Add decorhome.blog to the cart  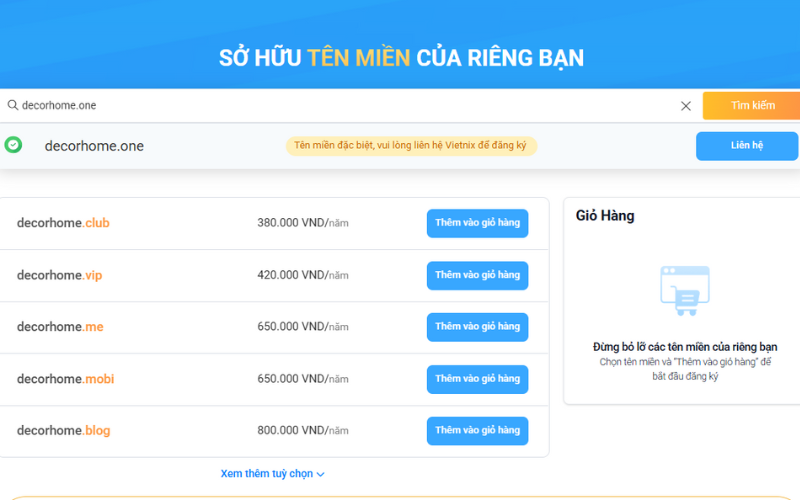pyautogui.click(x=477, y=431)
